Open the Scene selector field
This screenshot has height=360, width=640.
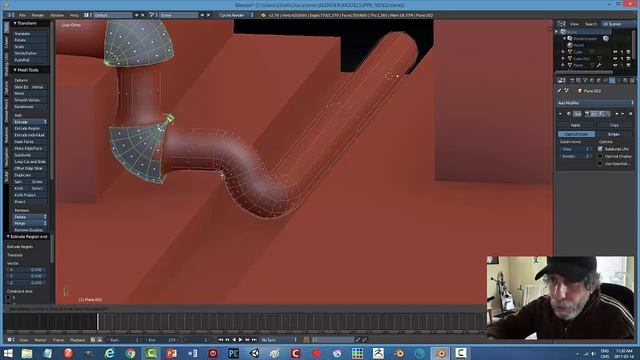click(x=179, y=15)
